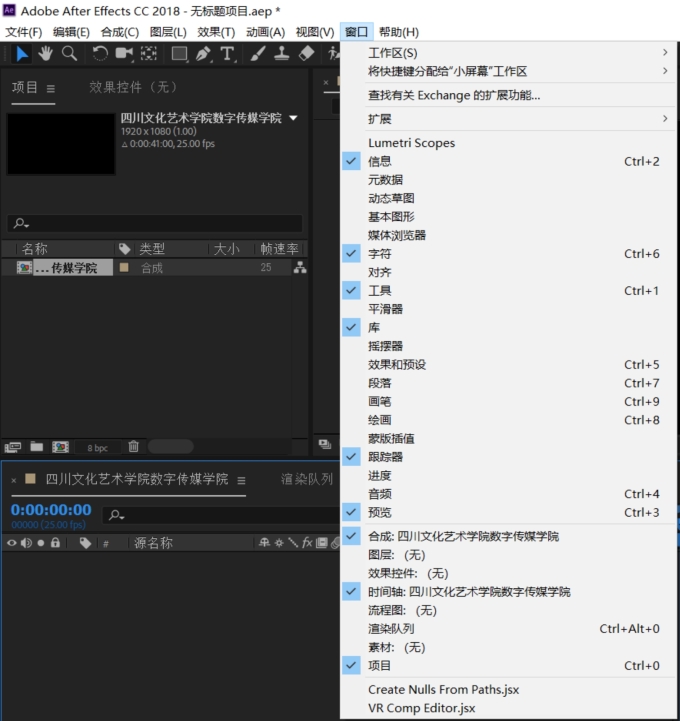Select the Horizontal Type tool
Screen dimensions: 680x721
(x=228, y=54)
